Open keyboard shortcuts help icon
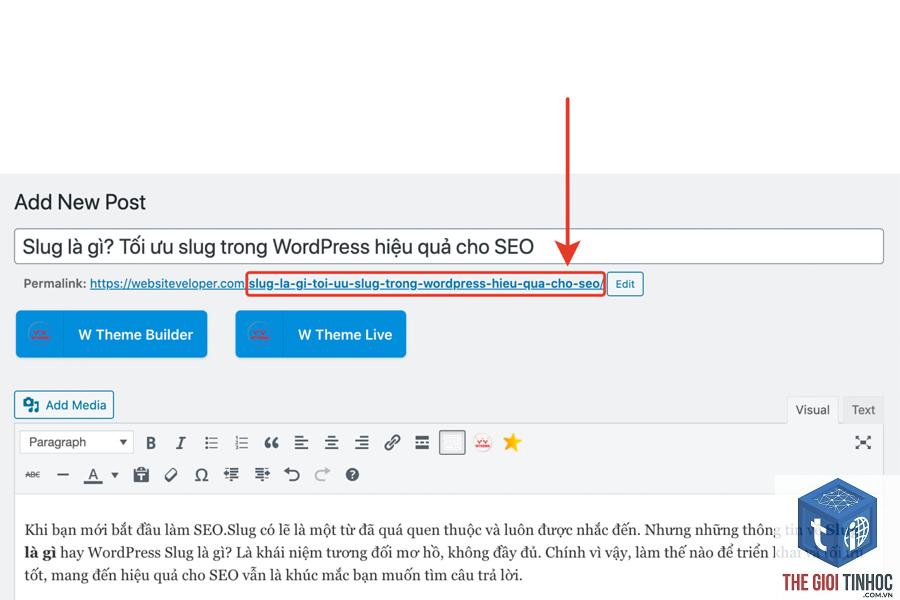Viewport: 900px width, 600px height. (352, 475)
